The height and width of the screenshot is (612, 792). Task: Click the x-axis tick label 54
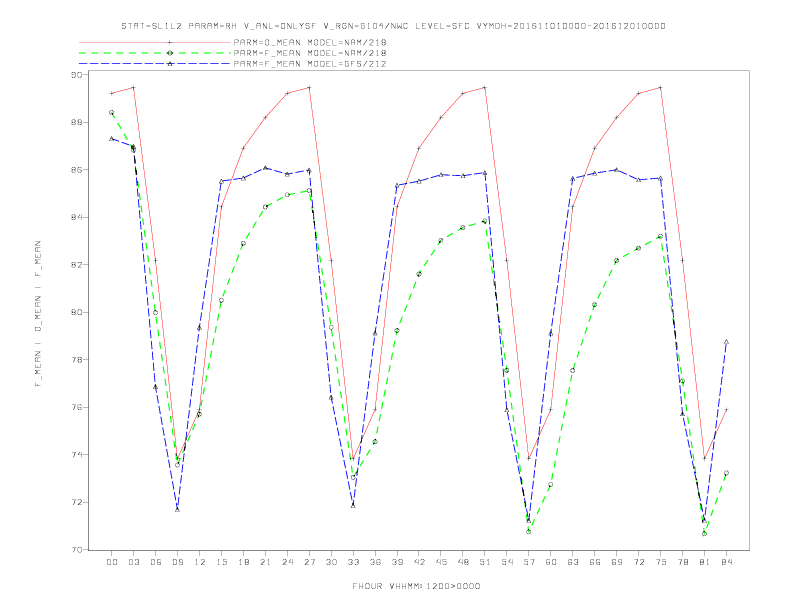(507, 562)
